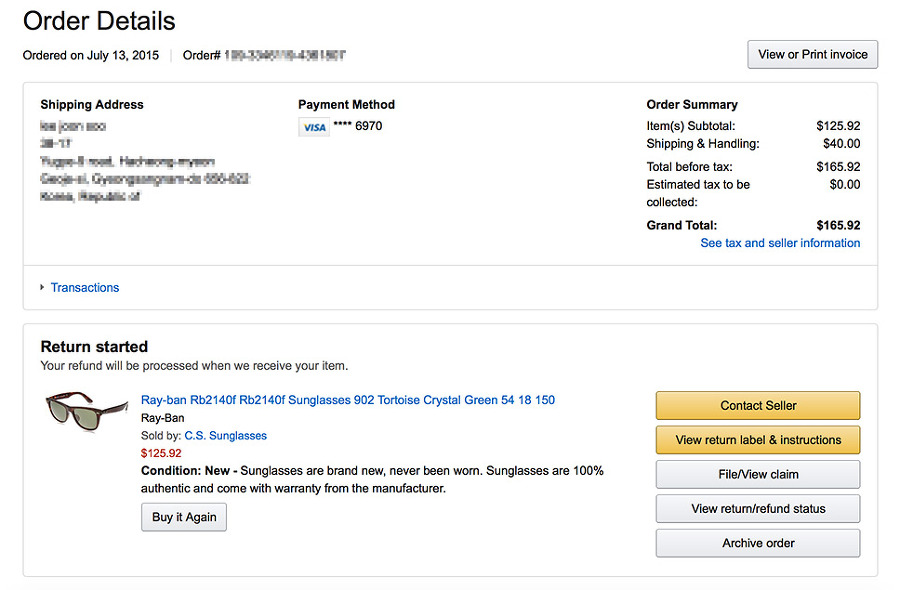Click the Contact Seller button

758,406
